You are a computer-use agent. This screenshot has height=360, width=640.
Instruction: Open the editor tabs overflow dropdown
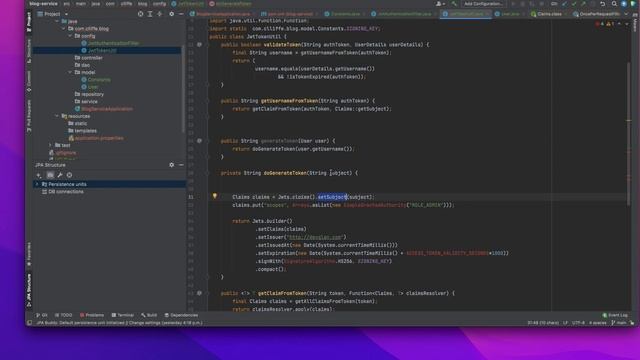point(626,14)
